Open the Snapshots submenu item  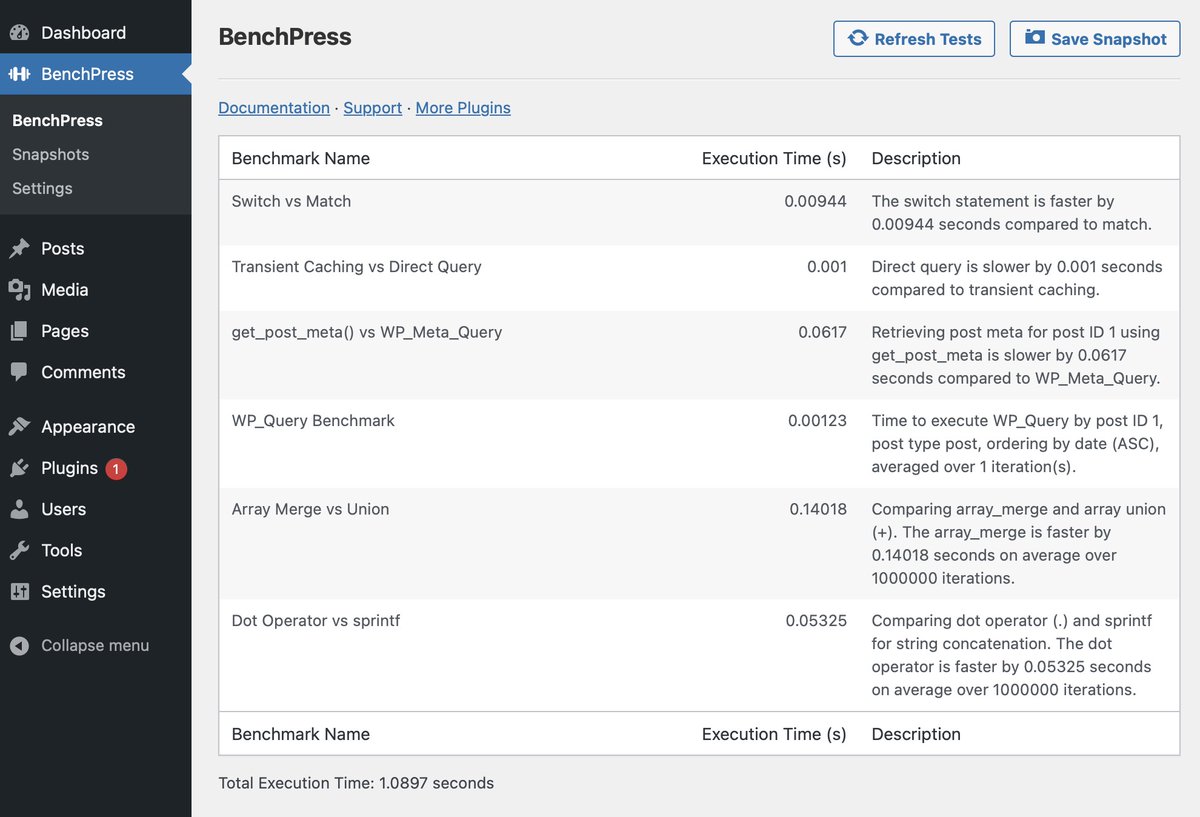[x=51, y=154]
